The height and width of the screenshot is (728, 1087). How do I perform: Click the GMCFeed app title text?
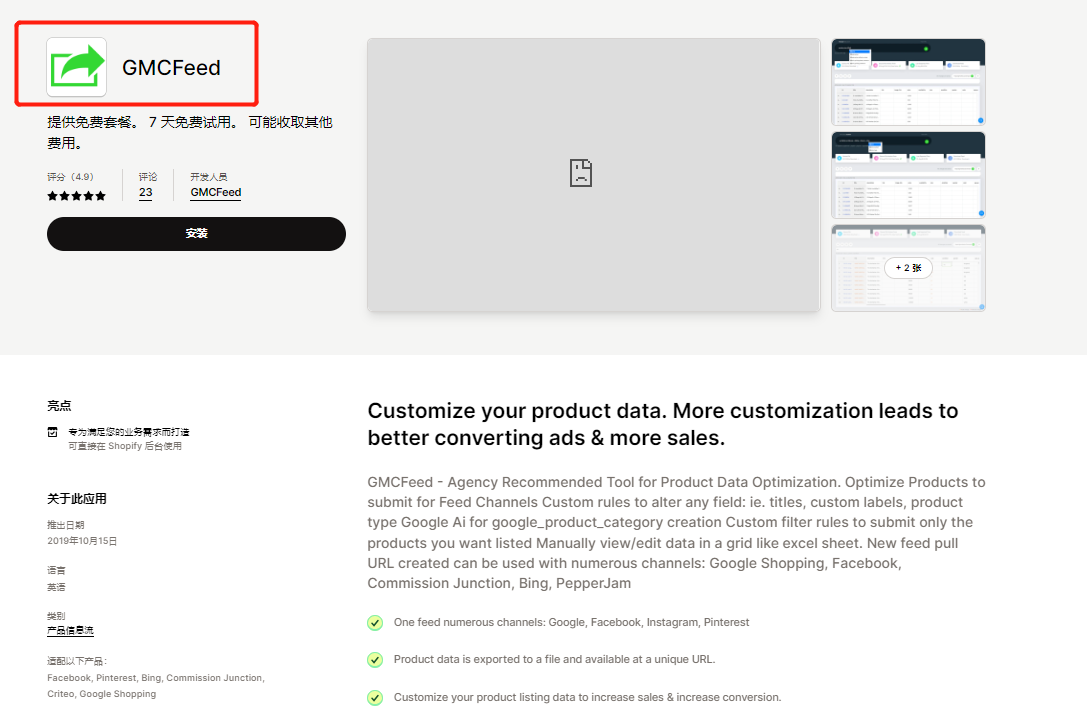(171, 68)
